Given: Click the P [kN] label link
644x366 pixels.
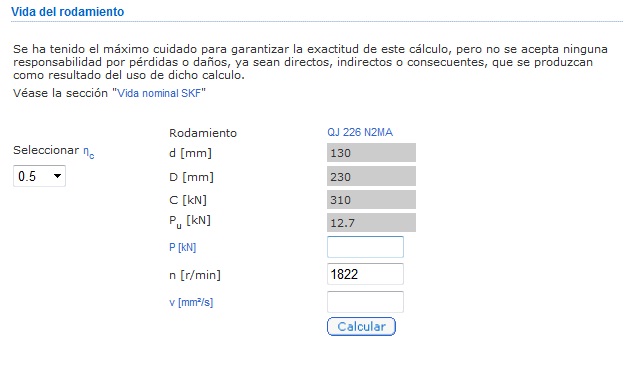Looking at the screenshot, I should 183,247.
